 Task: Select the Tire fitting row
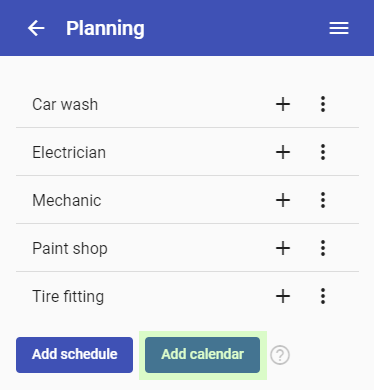(x=187, y=296)
